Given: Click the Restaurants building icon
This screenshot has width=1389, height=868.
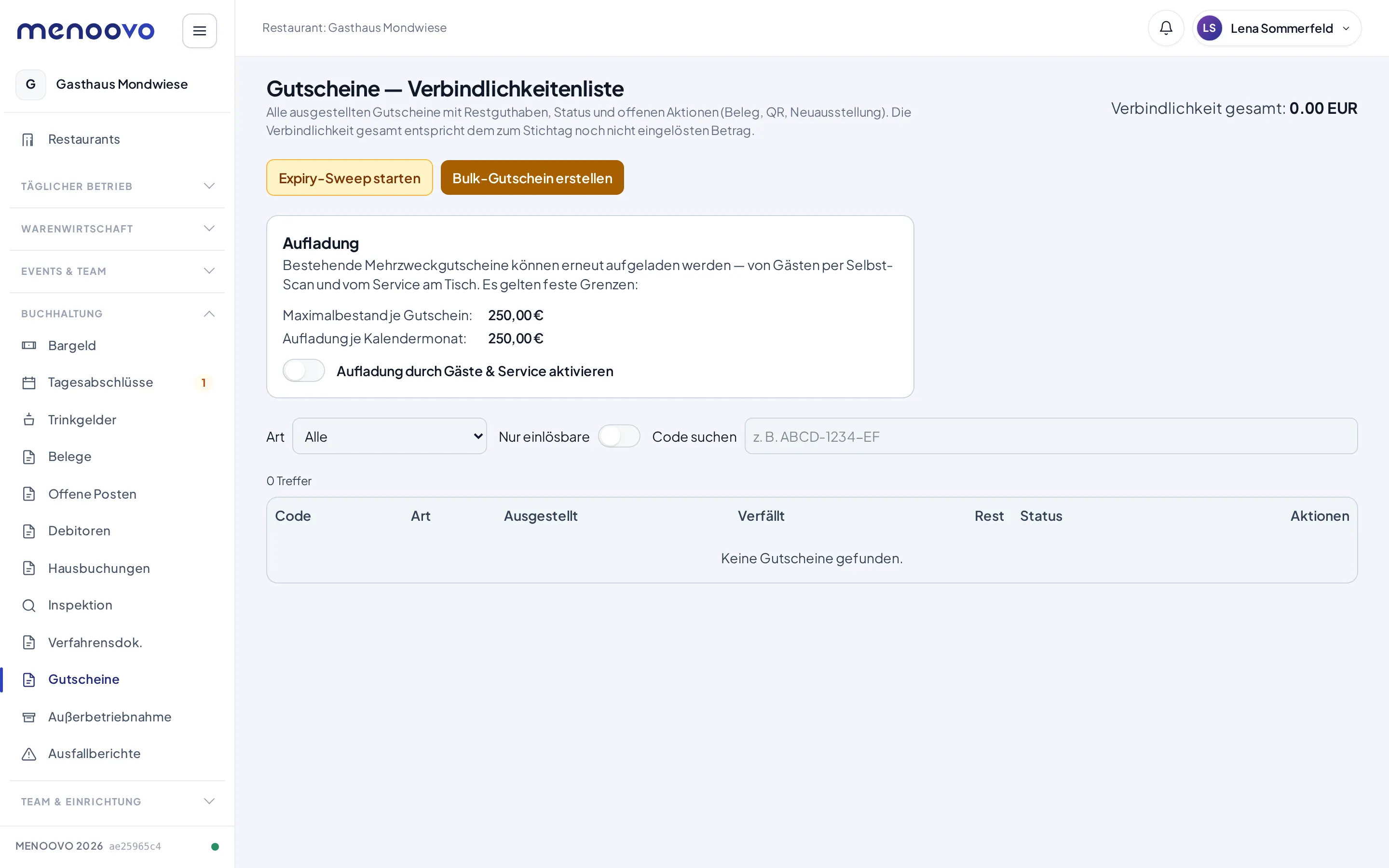Looking at the screenshot, I should 28,139.
